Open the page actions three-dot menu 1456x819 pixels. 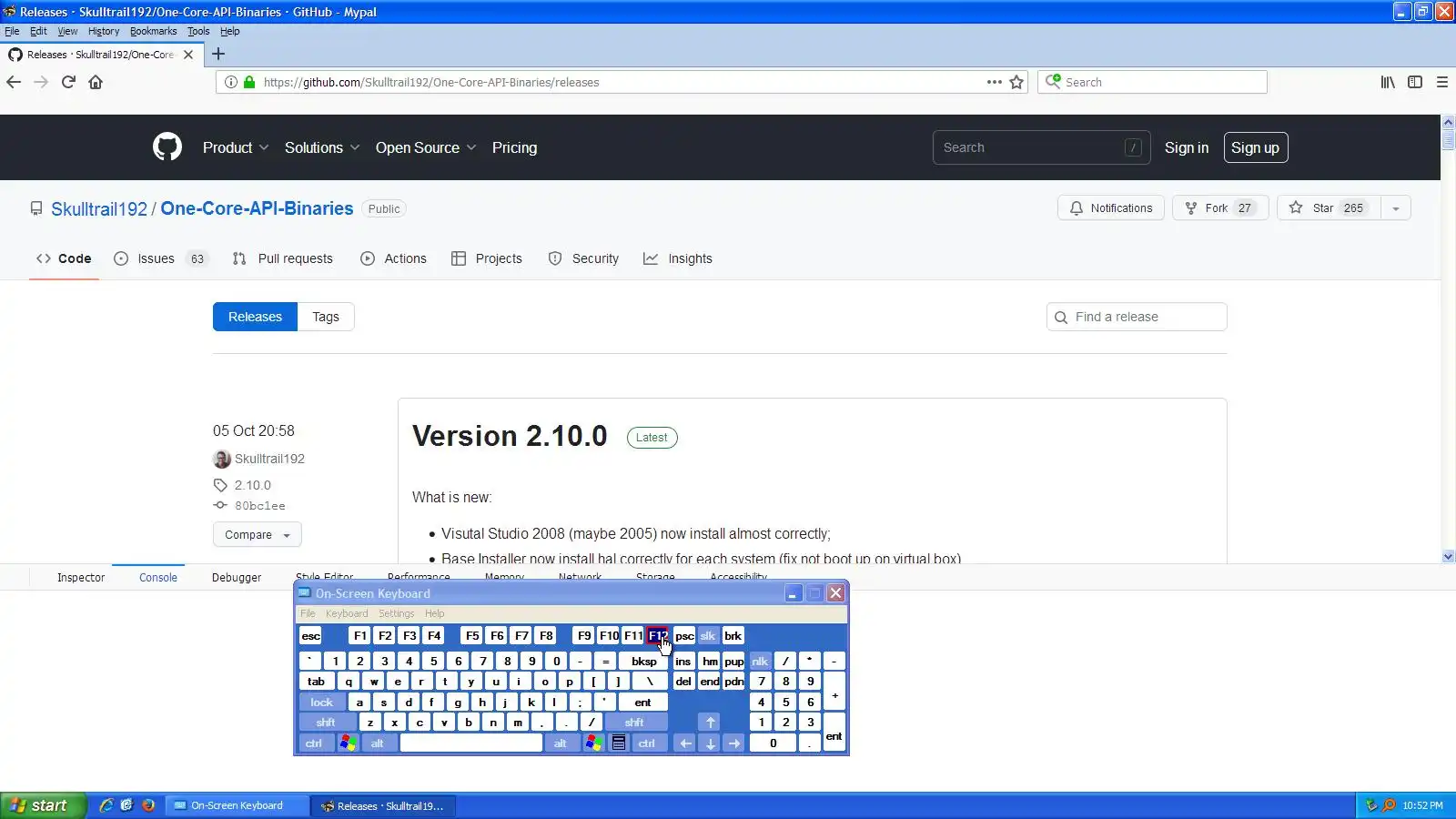point(995,82)
